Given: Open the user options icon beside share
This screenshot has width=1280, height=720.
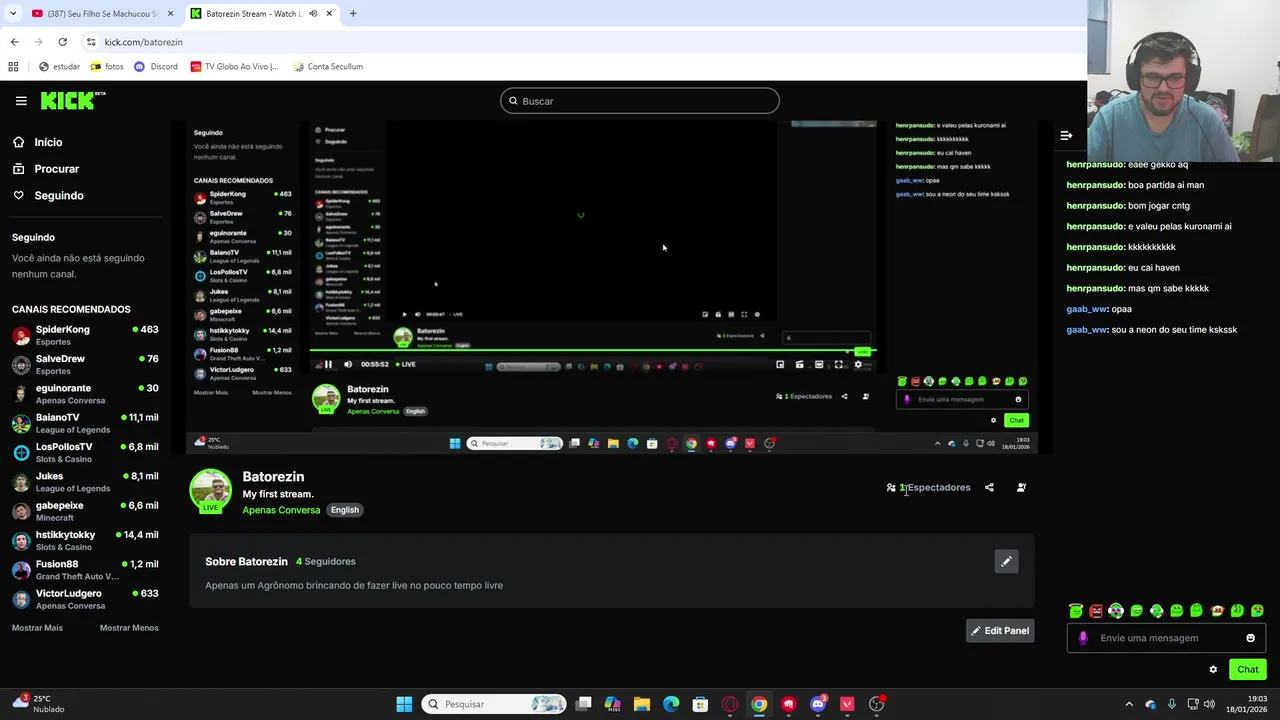Looking at the screenshot, I should (1021, 488).
